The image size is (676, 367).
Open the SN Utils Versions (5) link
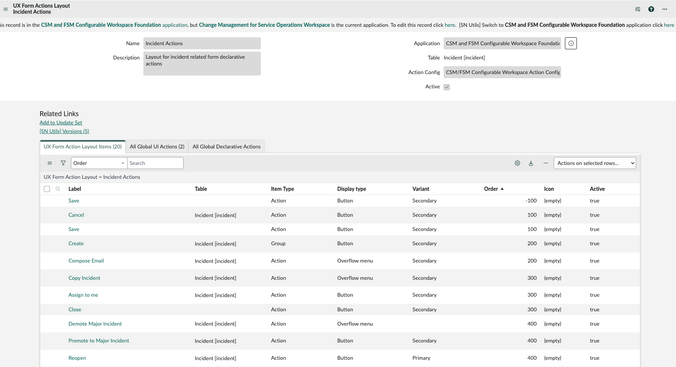click(64, 131)
